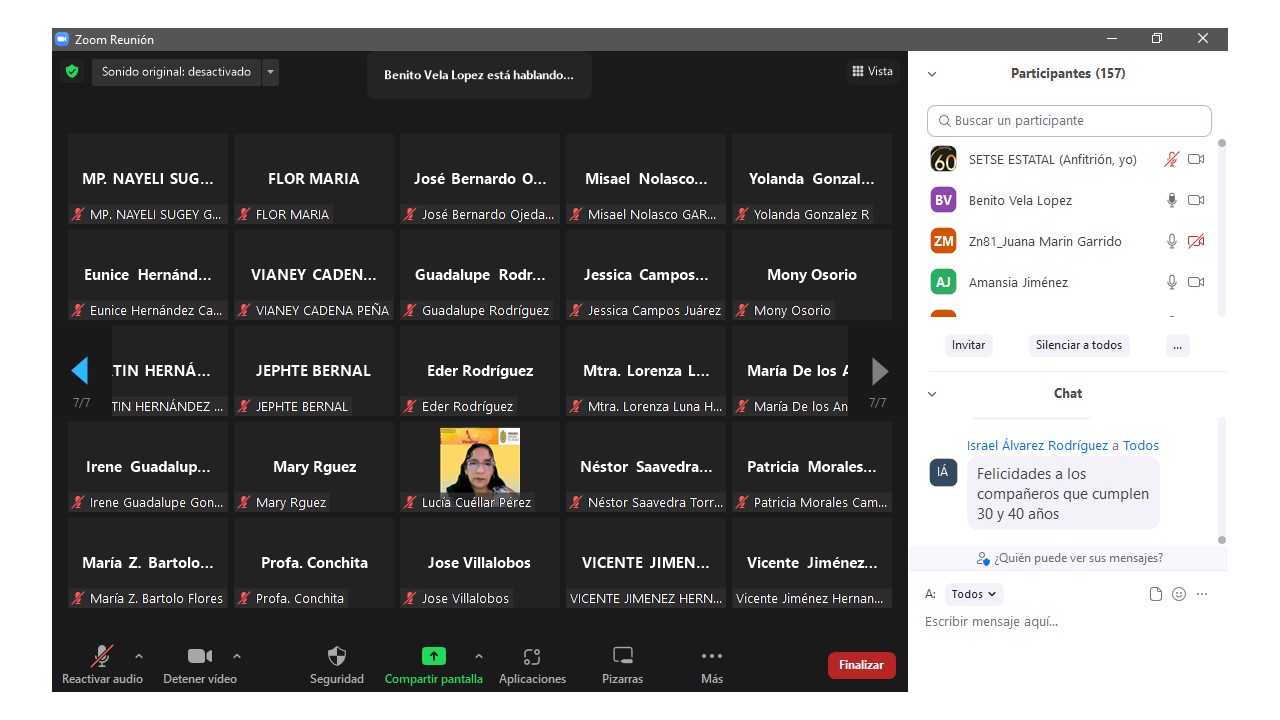Open Aplicaciones from the toolbar
Screen dimensions: 1280x720
tap(532, 657)
